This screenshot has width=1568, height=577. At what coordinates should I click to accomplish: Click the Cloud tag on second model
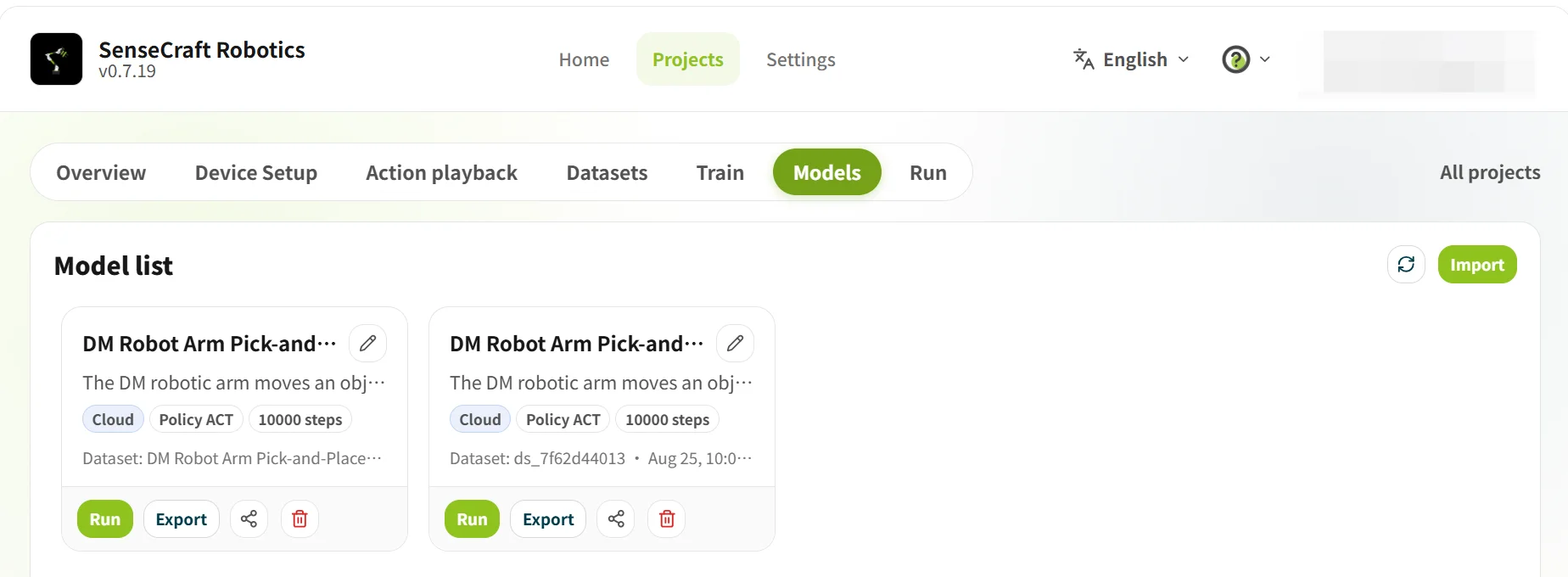click(480, 419)
